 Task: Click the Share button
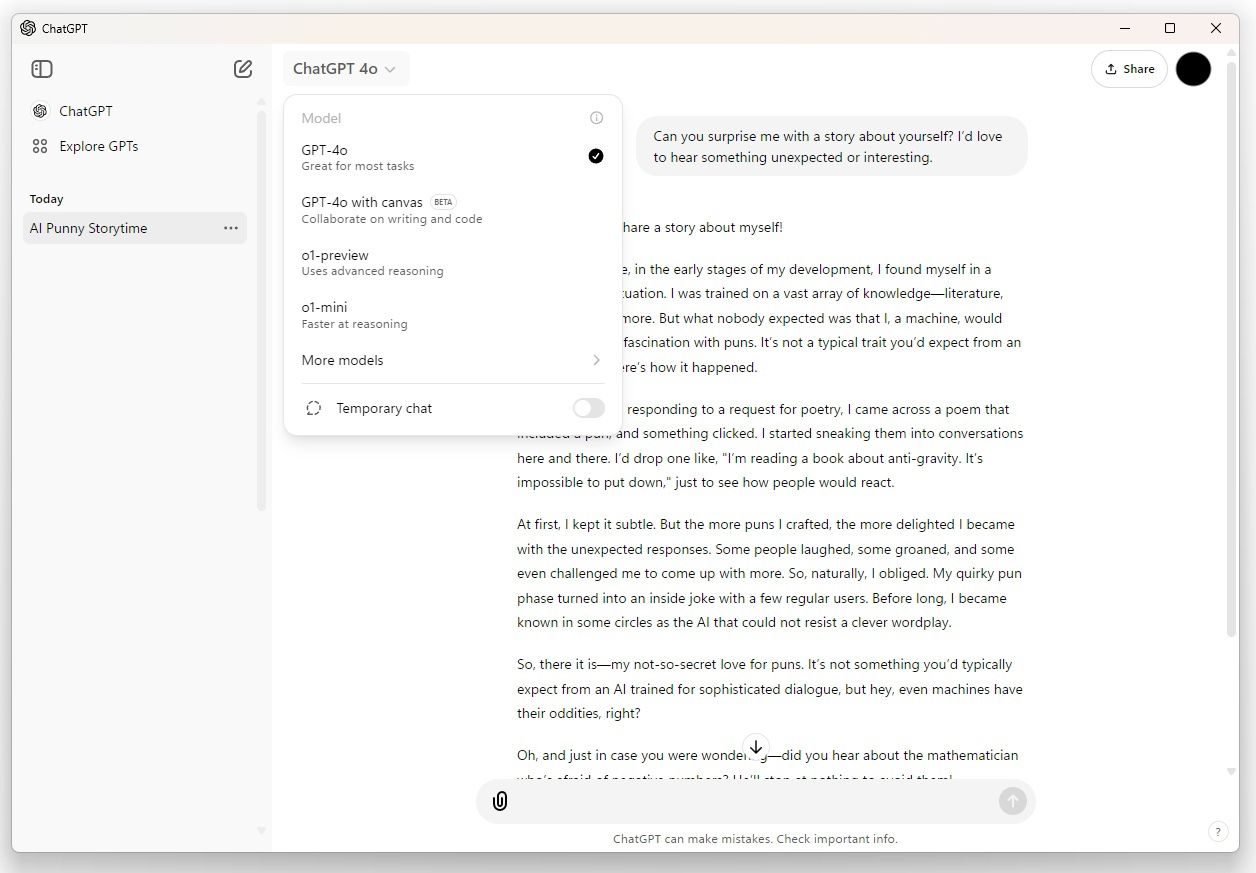pos(1129,69)
